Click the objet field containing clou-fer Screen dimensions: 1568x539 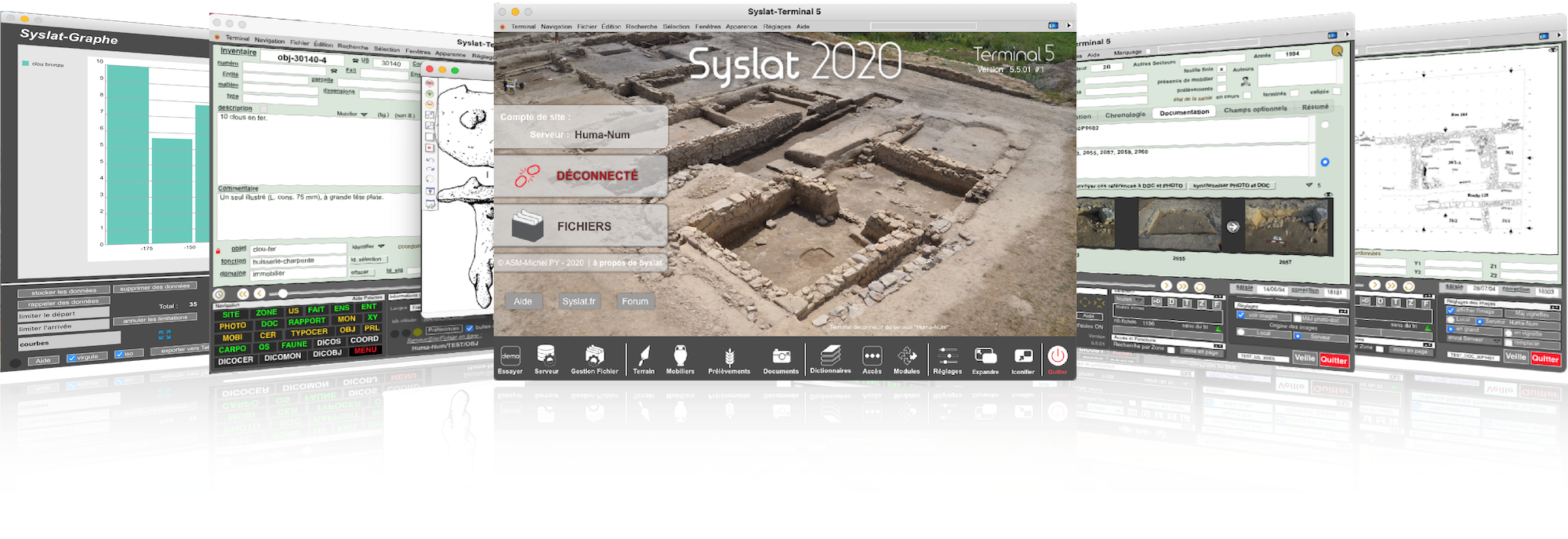298,249
